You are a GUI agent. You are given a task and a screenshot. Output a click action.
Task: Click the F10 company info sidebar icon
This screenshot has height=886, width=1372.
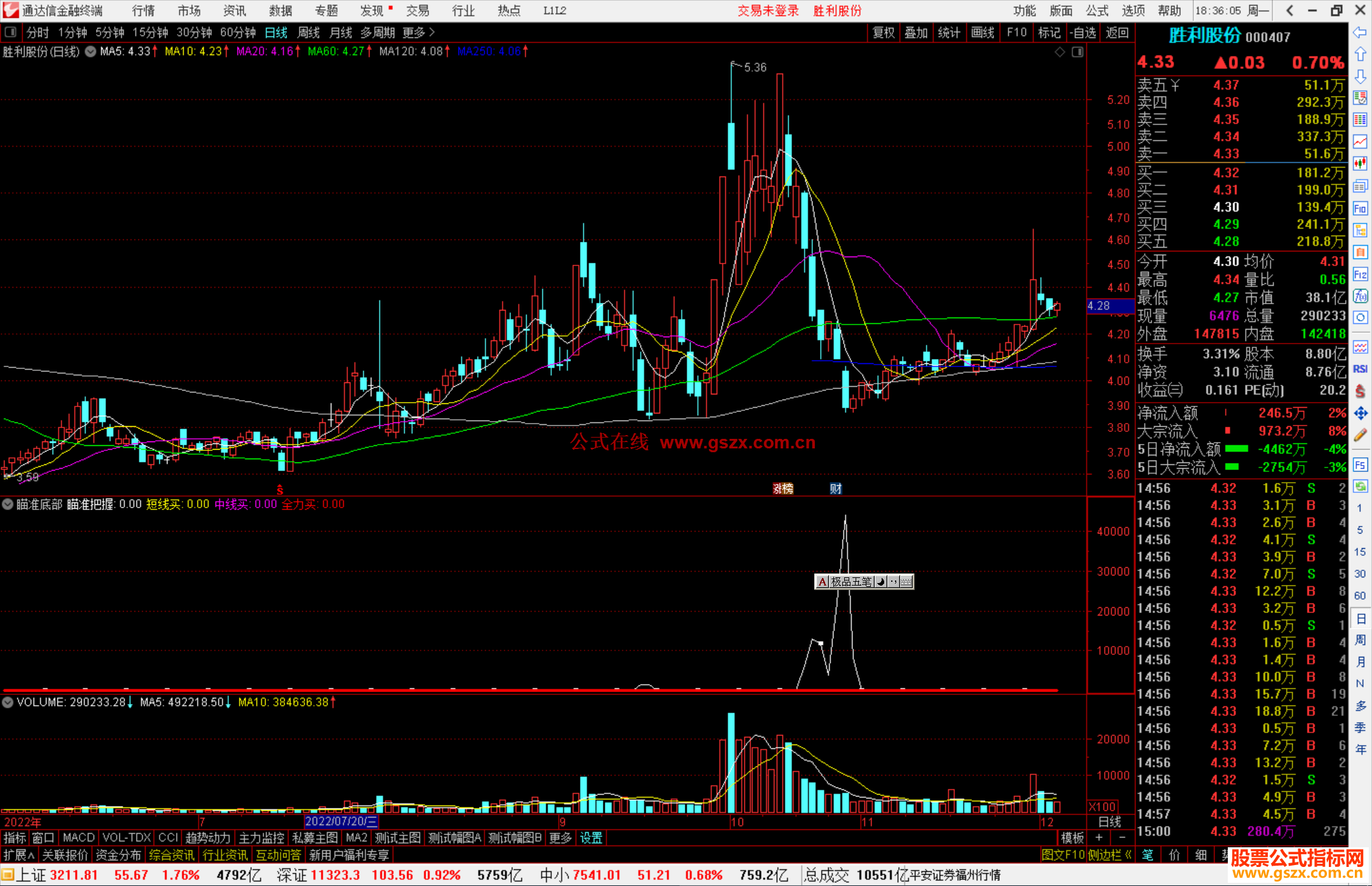click(x=1360, y=209)
